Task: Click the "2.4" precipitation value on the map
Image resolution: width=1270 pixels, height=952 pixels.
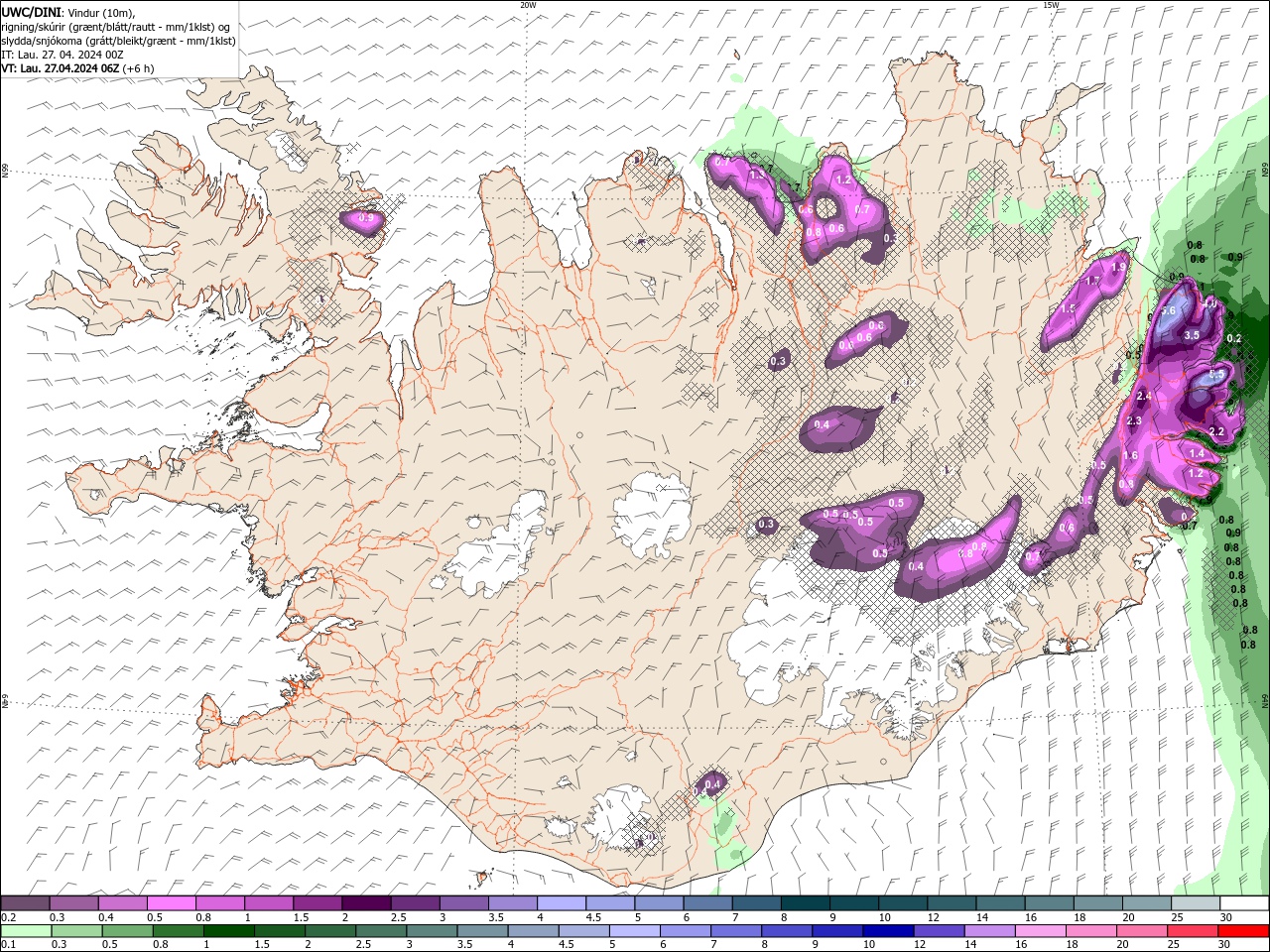Action: [x=1143, y=397]
